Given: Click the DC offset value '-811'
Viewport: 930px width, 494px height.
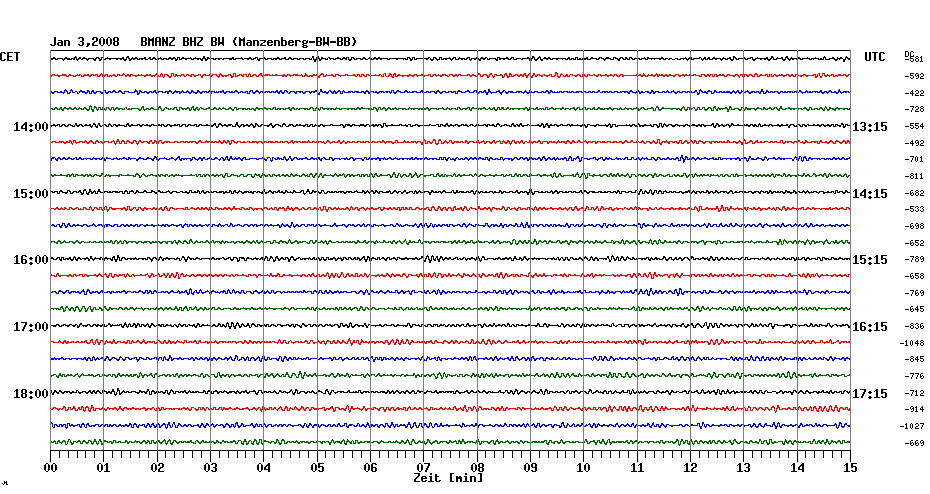Looking at the screenshot, I should (x=914, y=176).
